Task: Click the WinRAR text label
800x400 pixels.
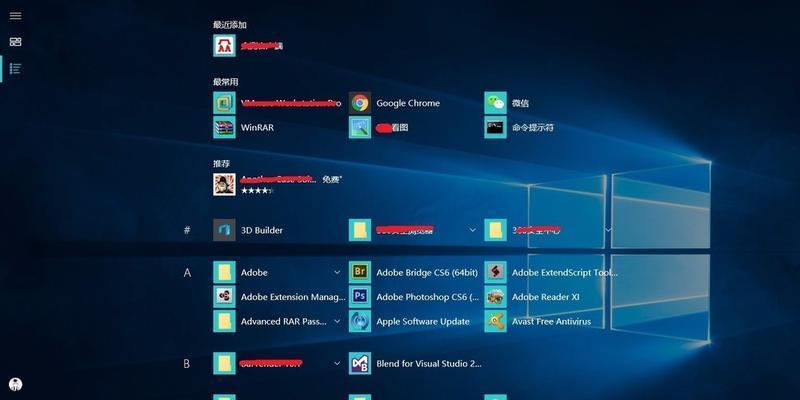Action: coord(257,128)
